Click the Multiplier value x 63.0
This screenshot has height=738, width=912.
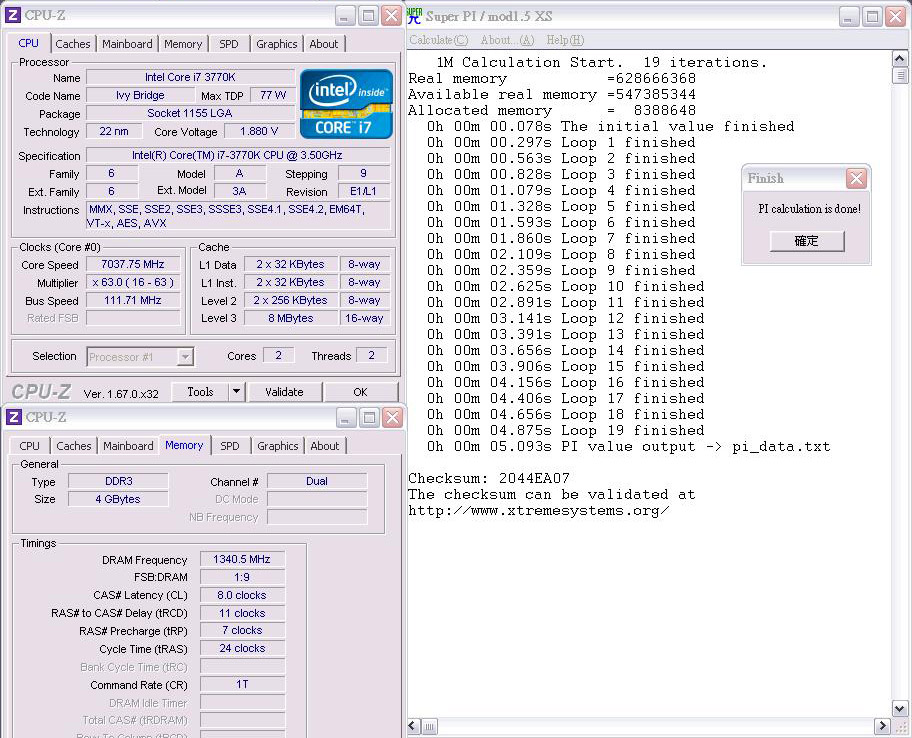tap(133, 282)
